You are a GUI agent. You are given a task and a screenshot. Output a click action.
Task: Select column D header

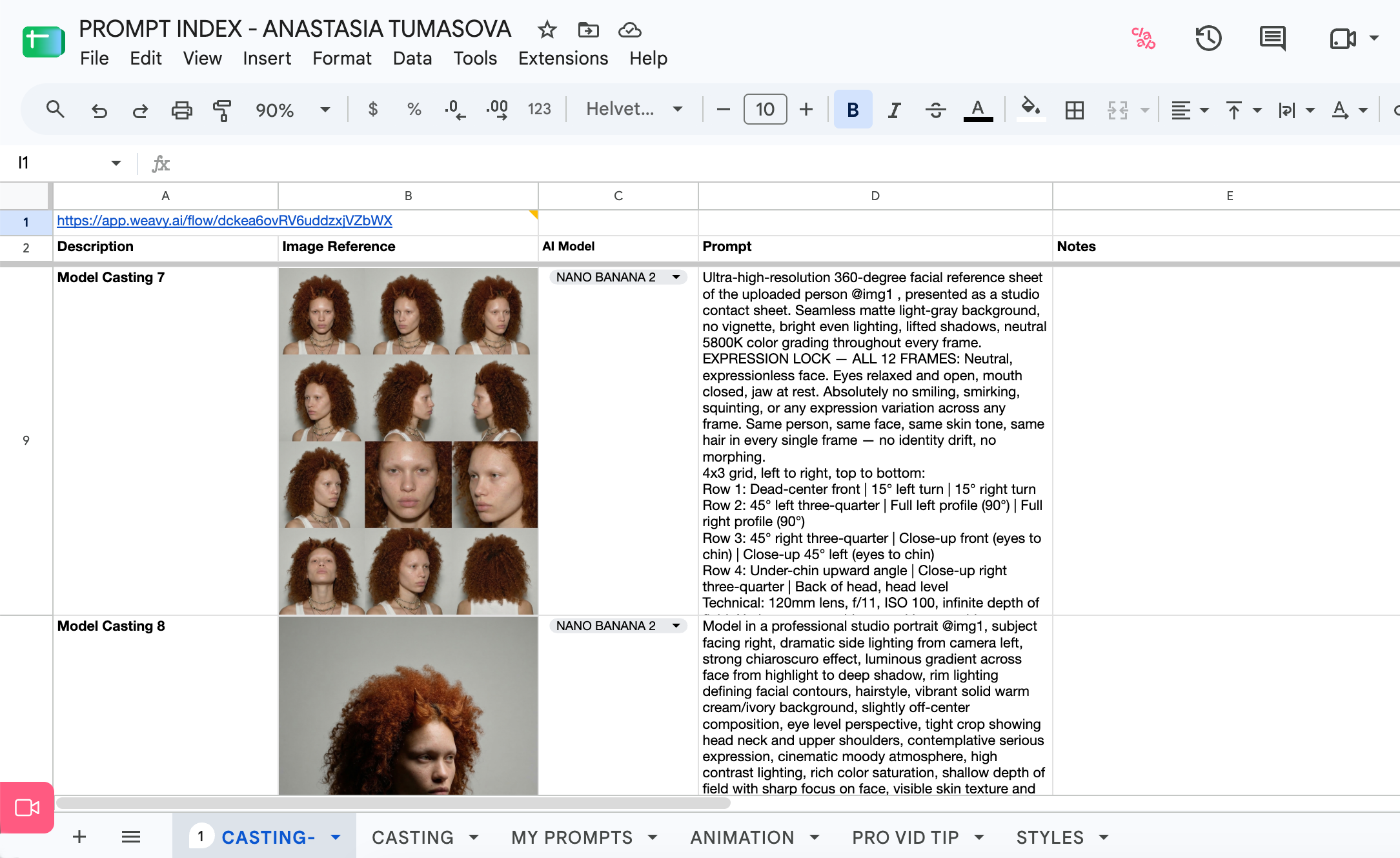875,196
